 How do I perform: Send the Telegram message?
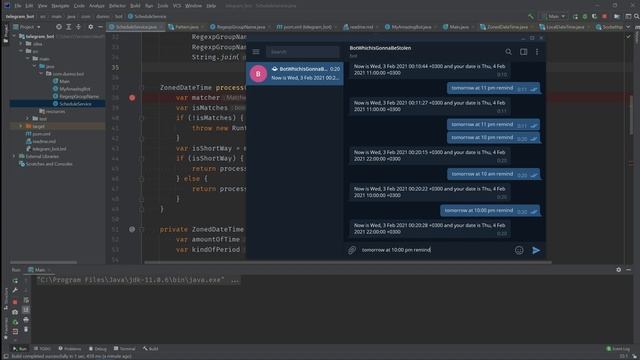pos(536,250)
